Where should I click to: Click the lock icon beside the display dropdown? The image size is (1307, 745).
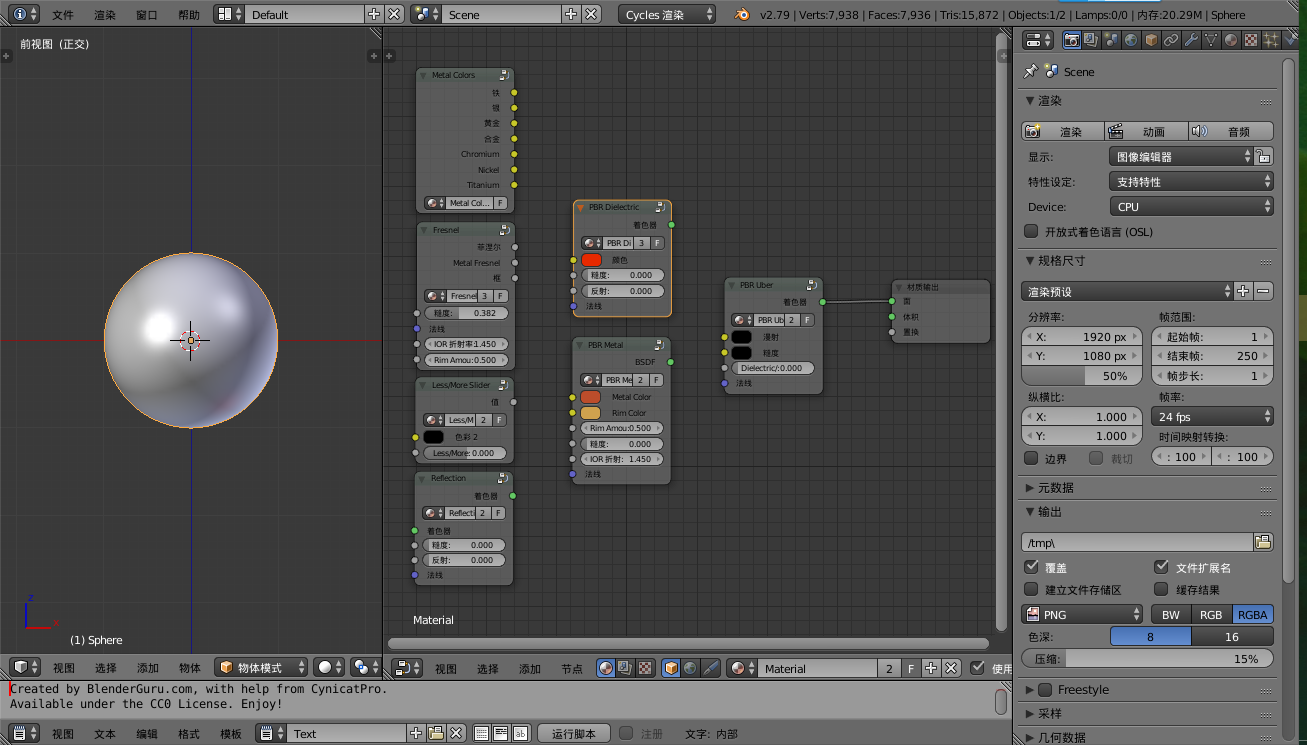(x=1264, y=157)
